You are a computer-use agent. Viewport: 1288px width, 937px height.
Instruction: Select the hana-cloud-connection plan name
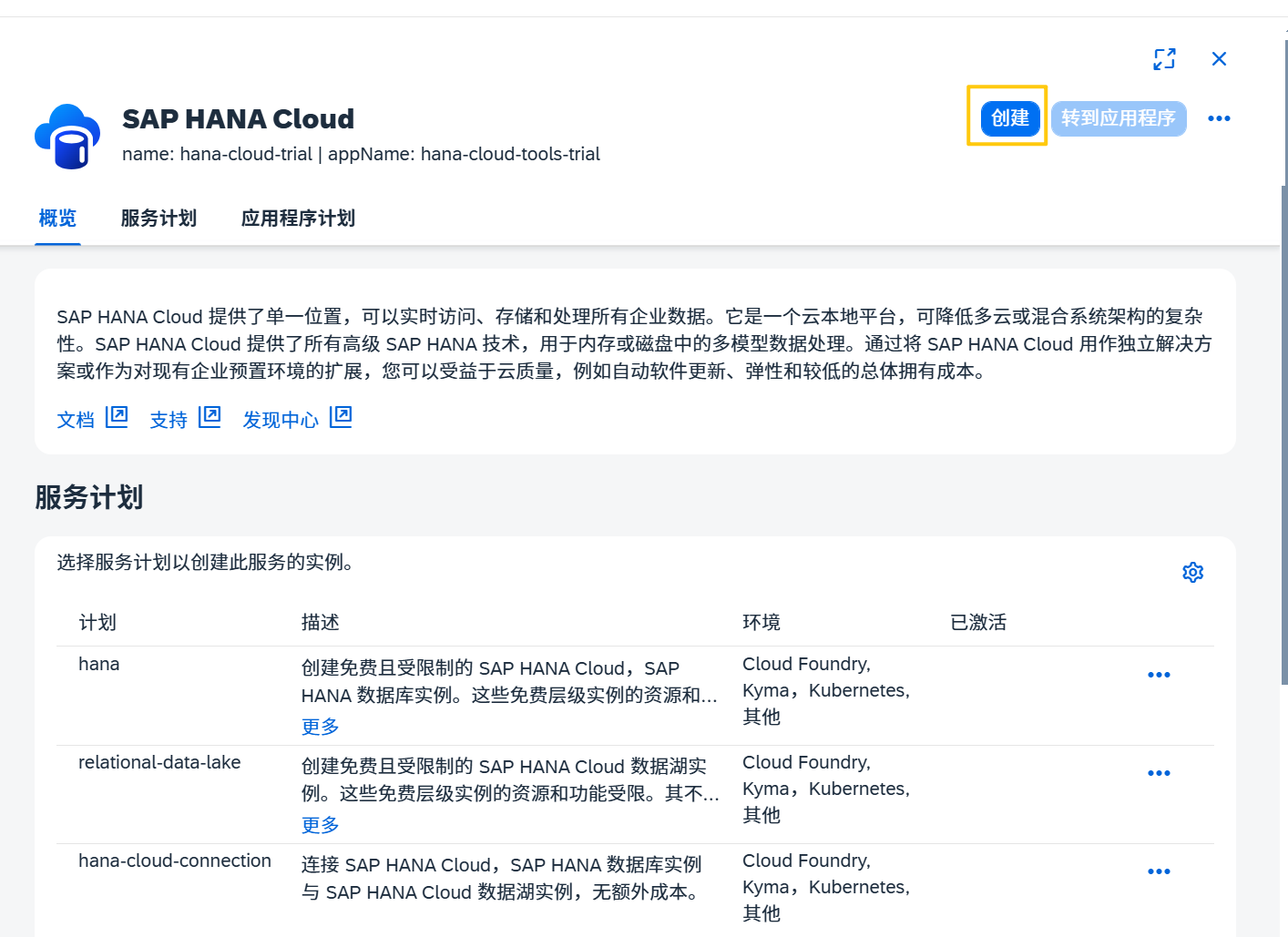coord(175,861)
